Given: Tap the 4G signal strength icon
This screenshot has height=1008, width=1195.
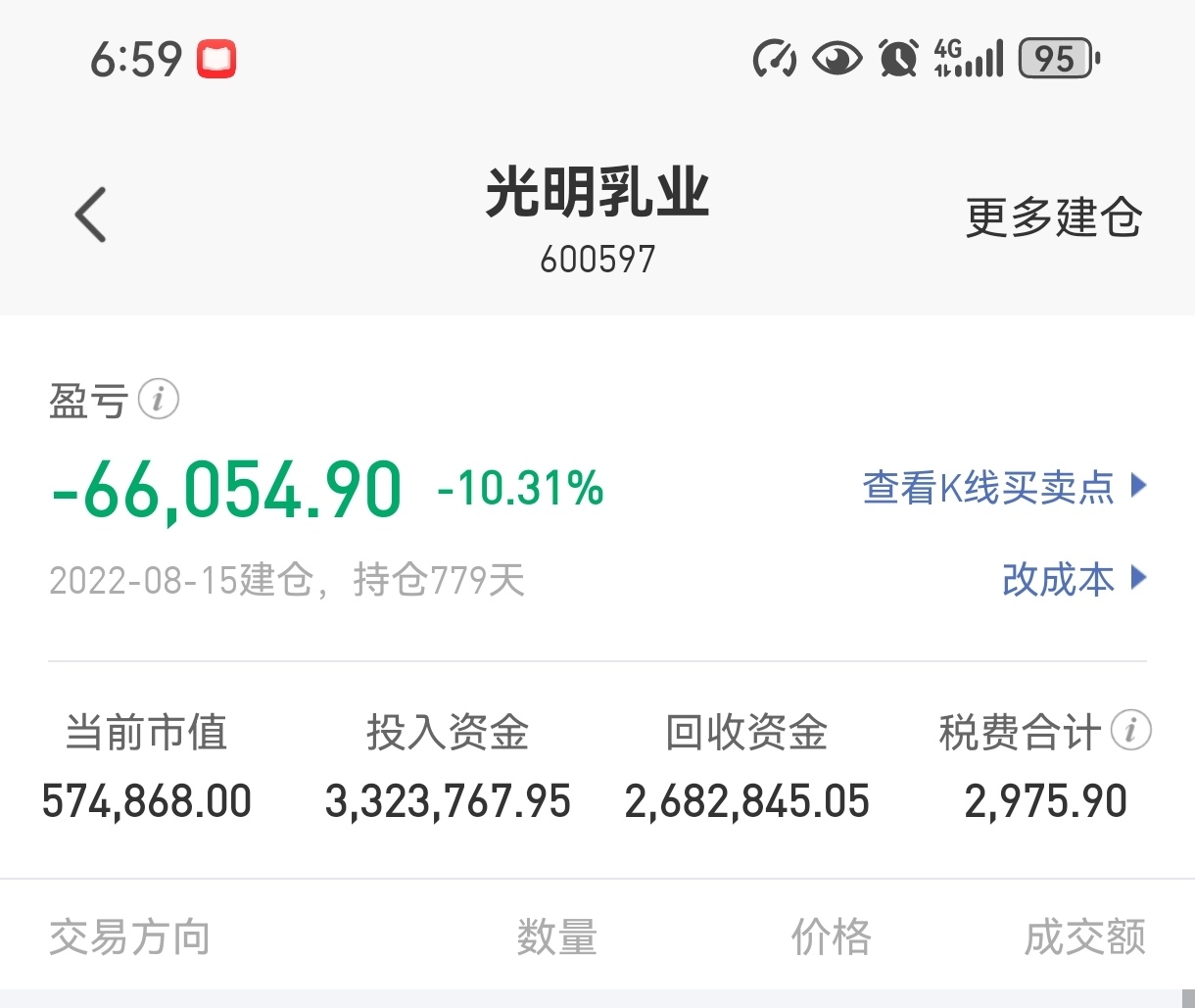Looking at the screenshot, I should pos(969,59).
